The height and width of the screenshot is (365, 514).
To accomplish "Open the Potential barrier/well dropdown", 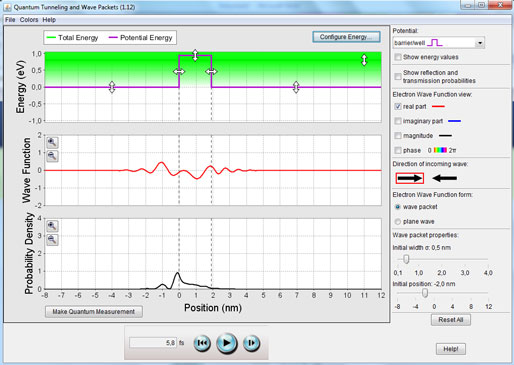I will pos(439,43).
